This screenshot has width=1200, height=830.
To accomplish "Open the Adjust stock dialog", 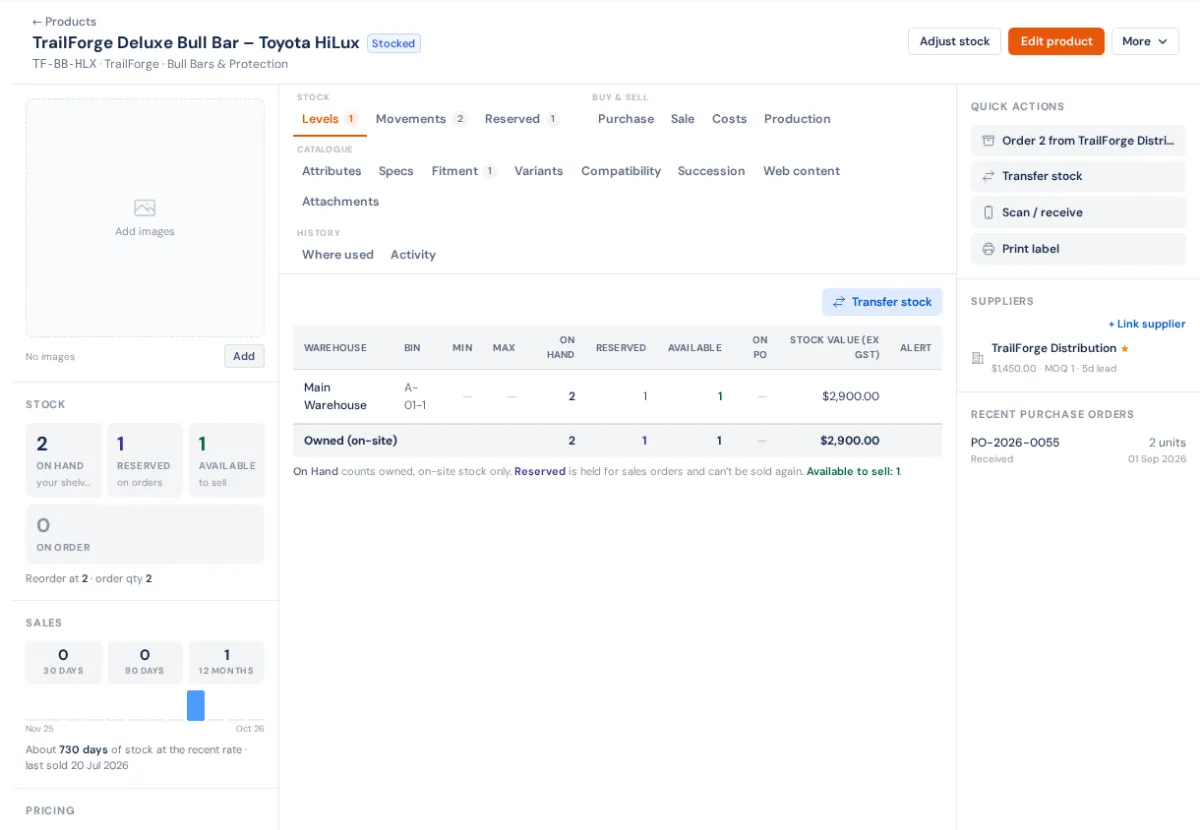I will [x=954, y=41].
